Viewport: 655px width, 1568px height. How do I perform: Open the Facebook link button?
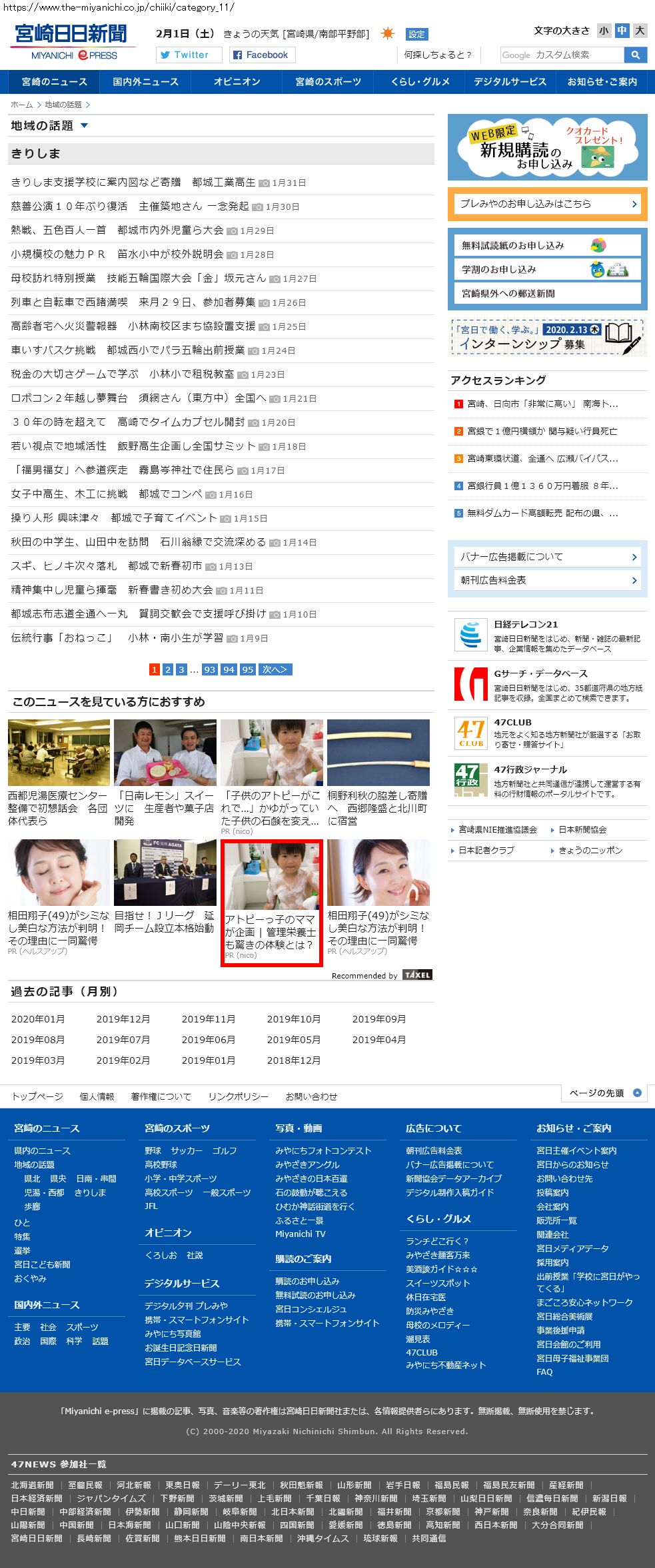[263, 55]
